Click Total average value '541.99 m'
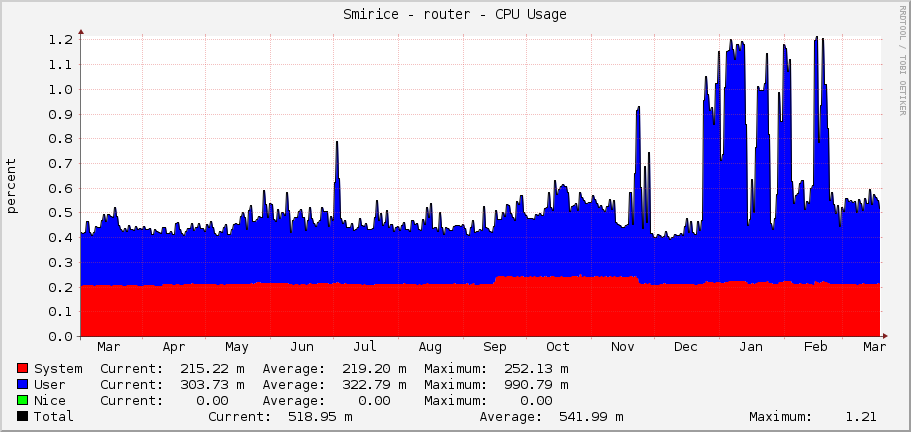 (x=591, y=416)
